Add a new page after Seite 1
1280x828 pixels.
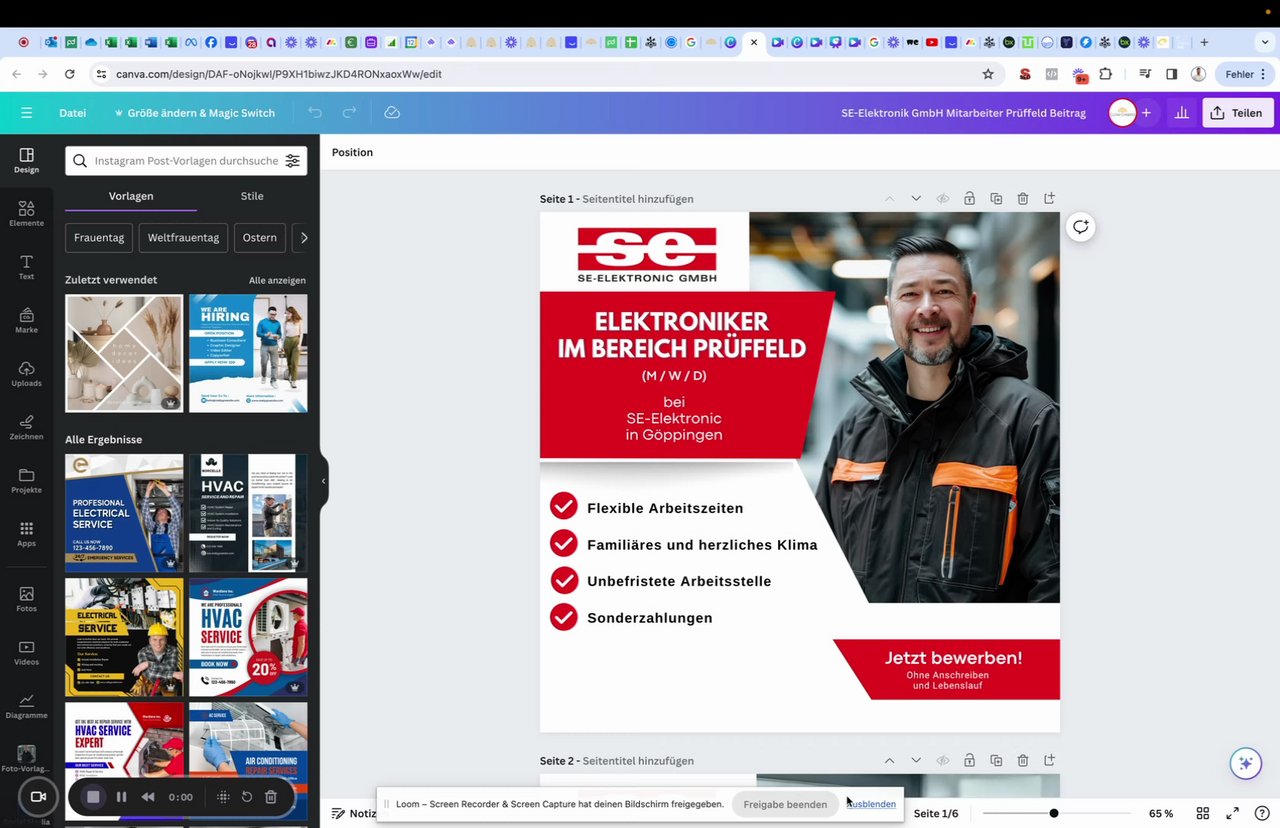[x=1049, y=199]
